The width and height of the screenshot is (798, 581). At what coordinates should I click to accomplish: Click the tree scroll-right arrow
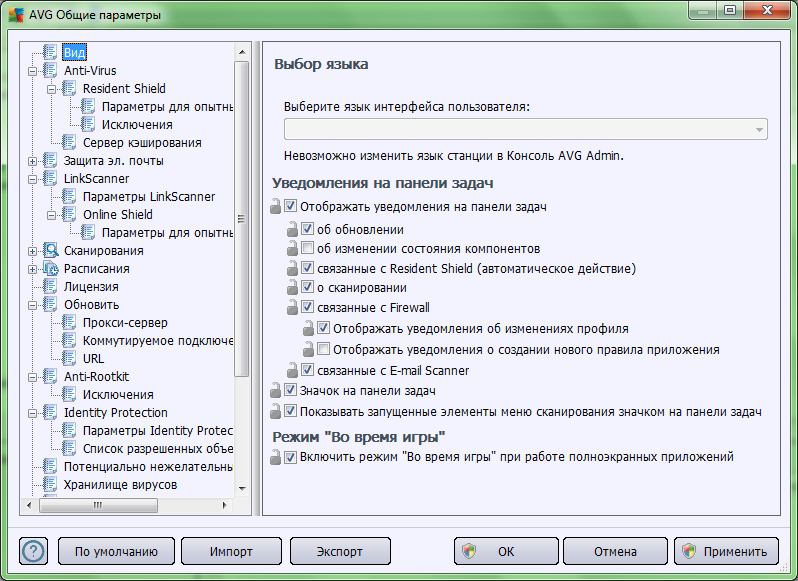(224, 505)
